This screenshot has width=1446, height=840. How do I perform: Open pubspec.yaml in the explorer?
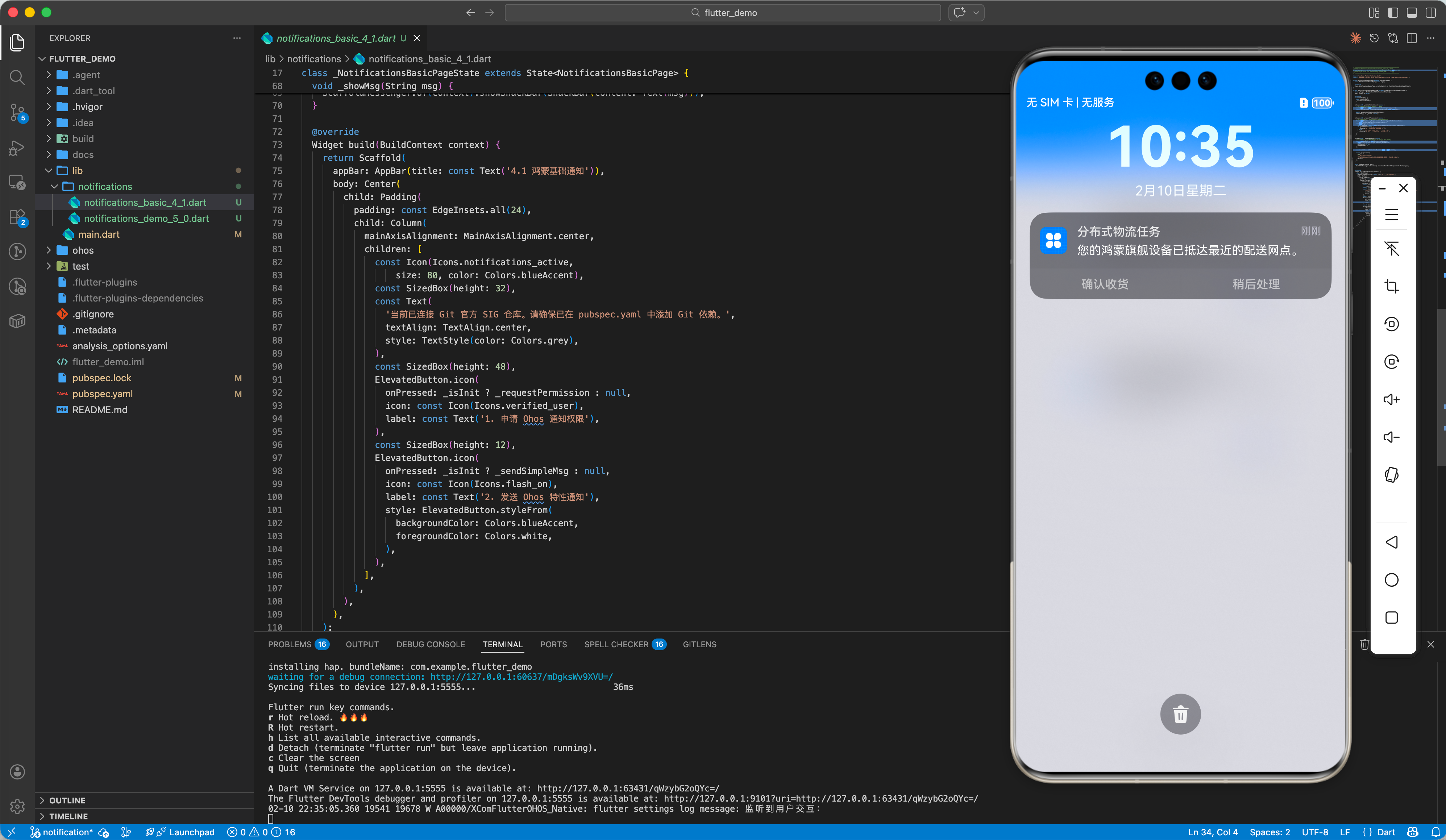(x=102, y=394)
